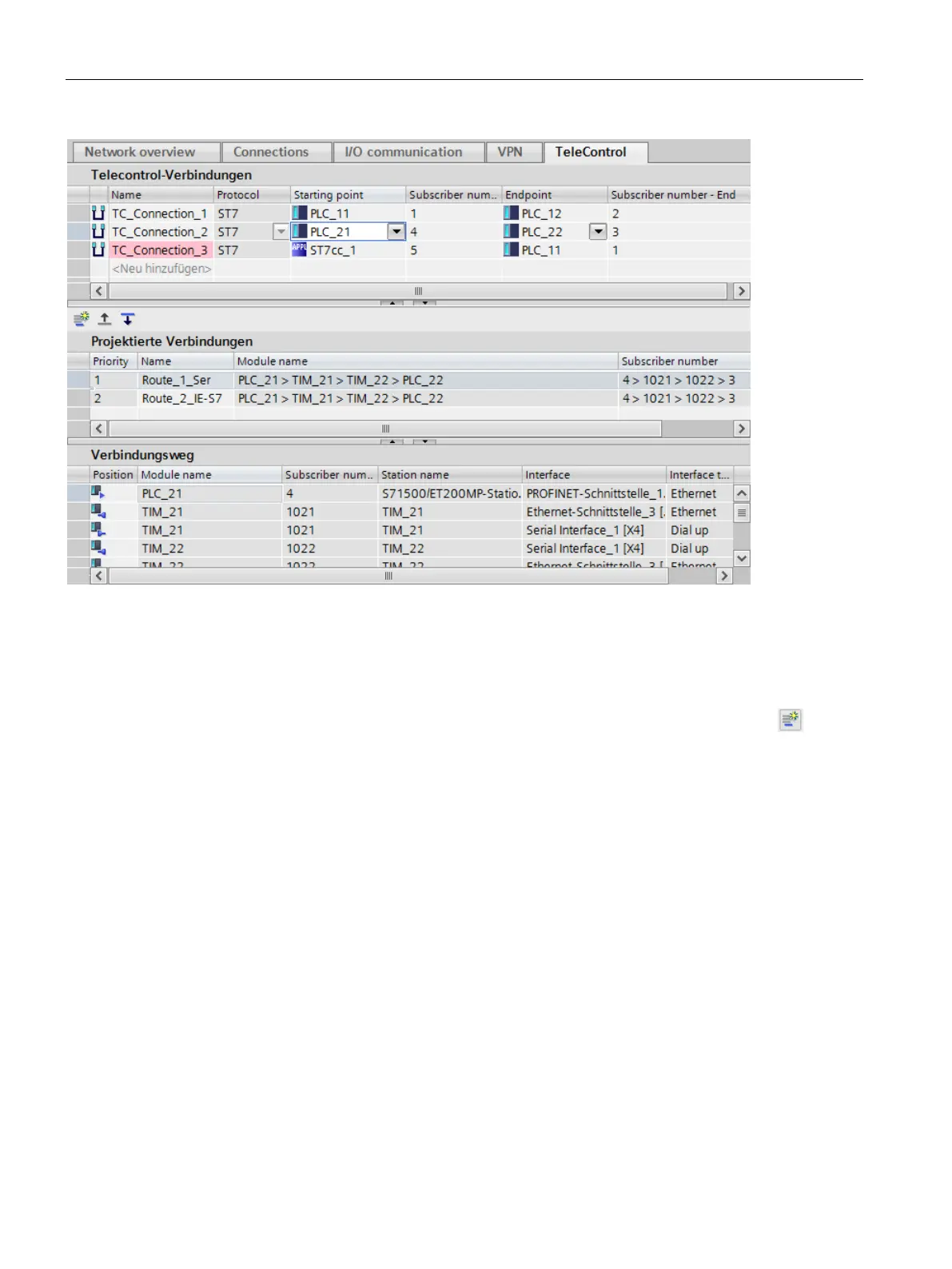952x1269 pixels.
Task: Select route Route_1_Ser
Action: 177,380
